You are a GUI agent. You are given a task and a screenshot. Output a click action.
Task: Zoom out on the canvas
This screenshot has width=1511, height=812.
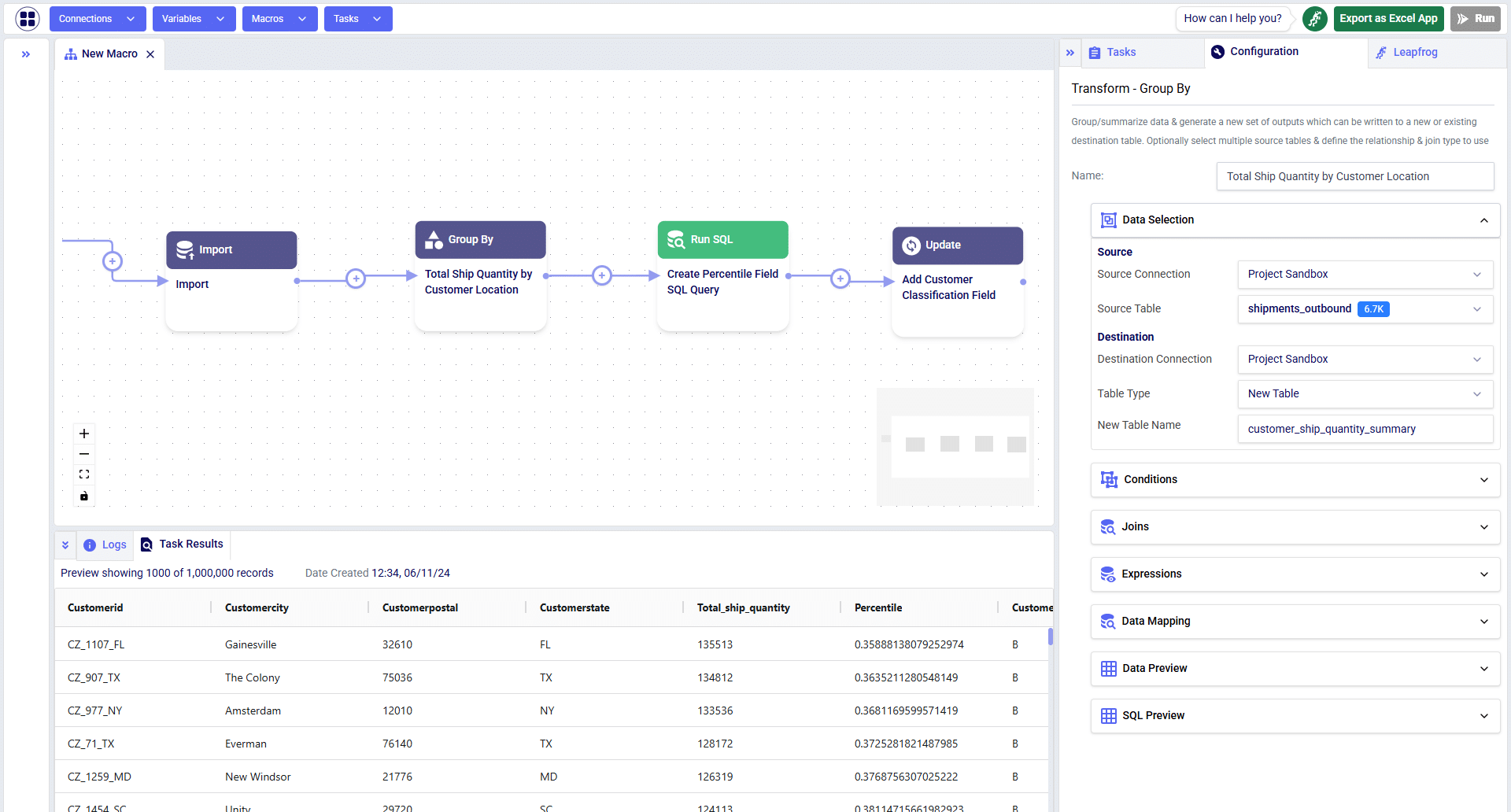click(84, 454)
